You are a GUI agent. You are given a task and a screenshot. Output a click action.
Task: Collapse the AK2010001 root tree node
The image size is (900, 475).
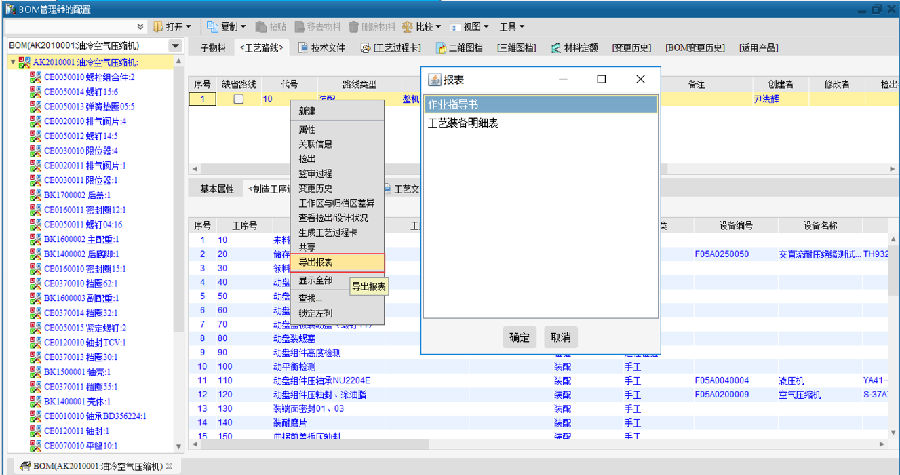coord(12,62)
